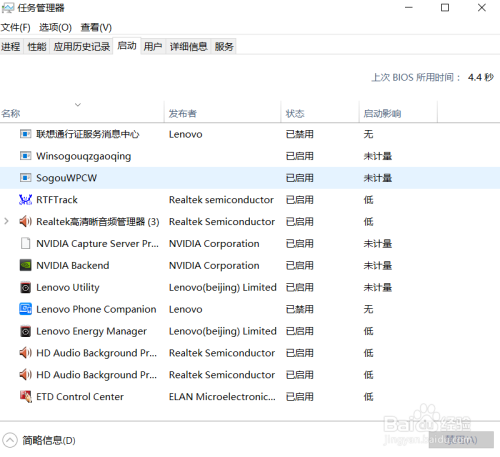This screenshot has width=500, height=457.
Task: Switch to the 用户 tab
Action: coord(153,46)
